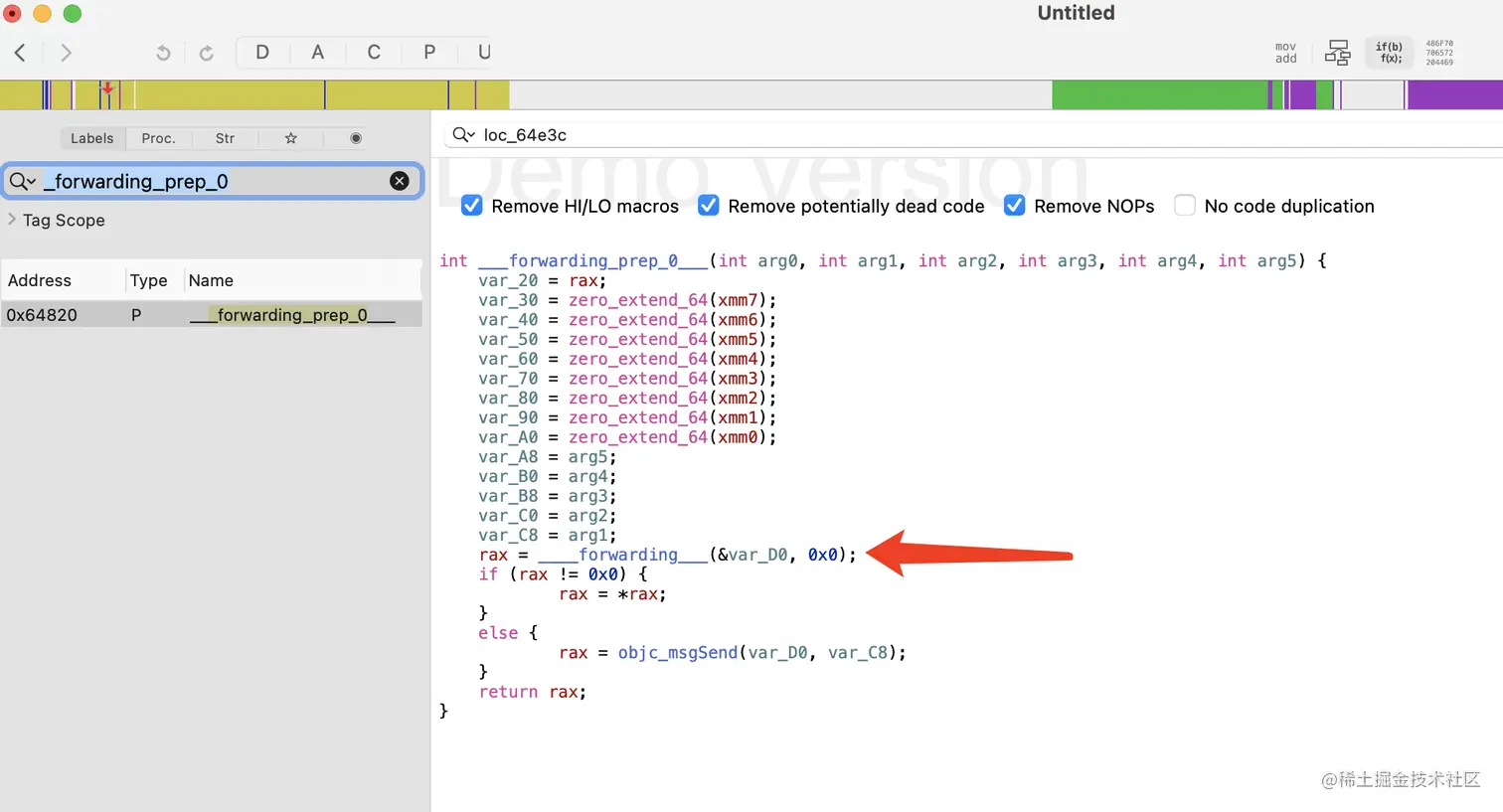
Task: Click the purple segment at navigation bar end
Action: coord(1455,94)
